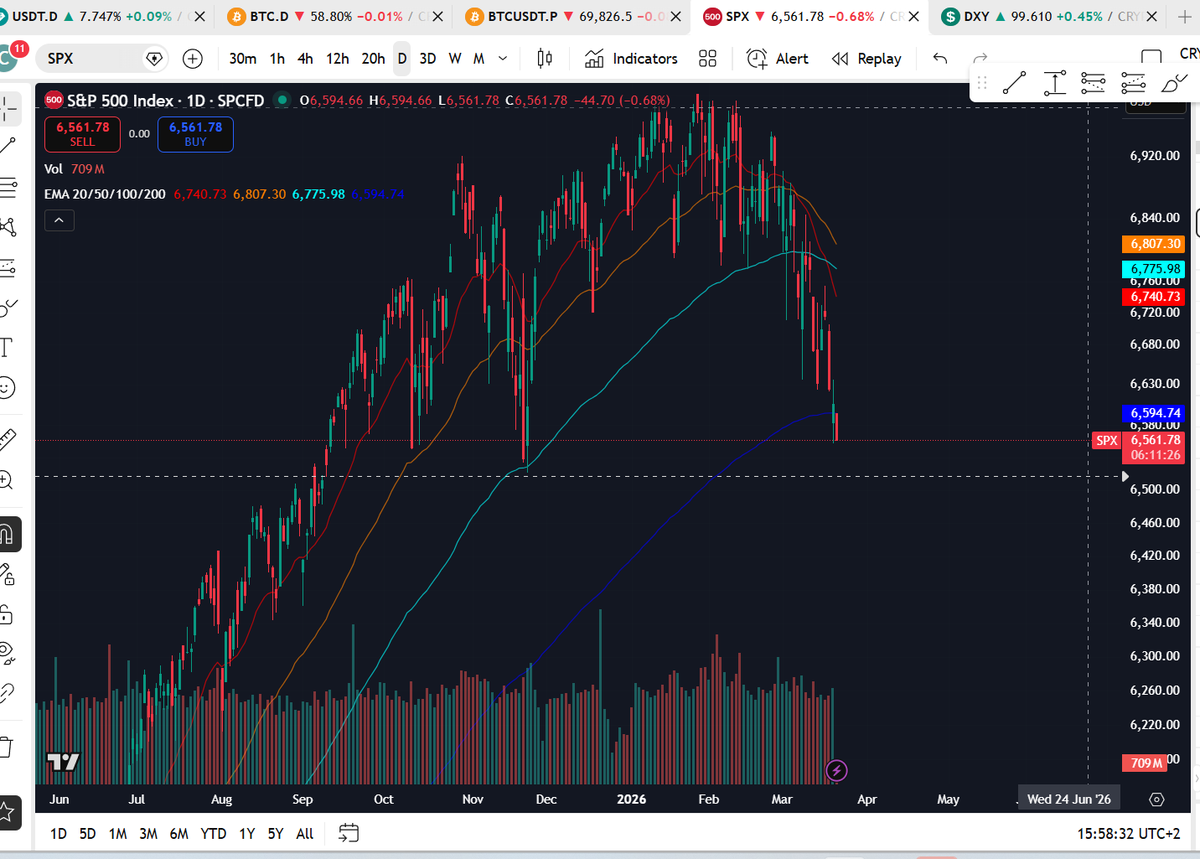Viewport: 1200px width, 859px height.
Task: Click the user profile avatar with notifications
Action: pos(9,57)
